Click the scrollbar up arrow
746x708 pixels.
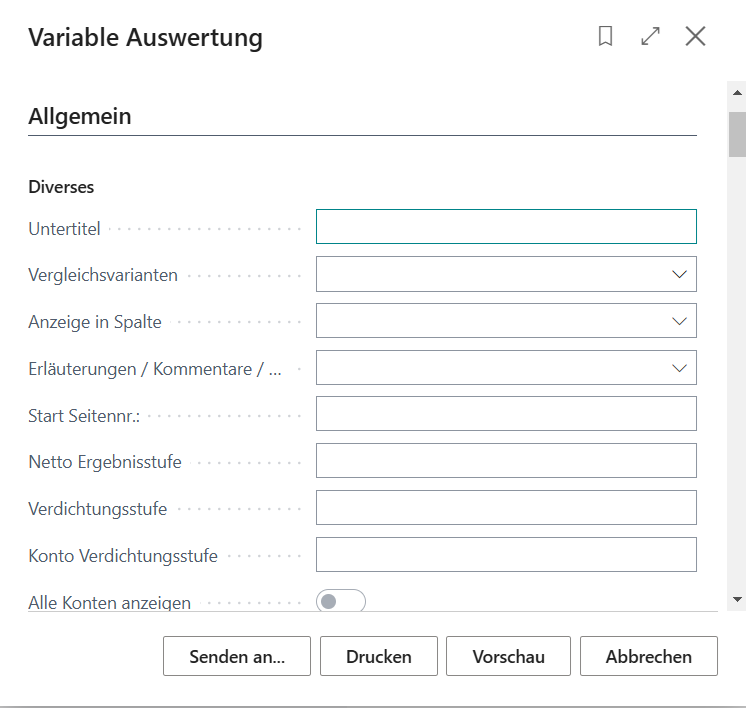pyautogui.click(x=737, y=93)
